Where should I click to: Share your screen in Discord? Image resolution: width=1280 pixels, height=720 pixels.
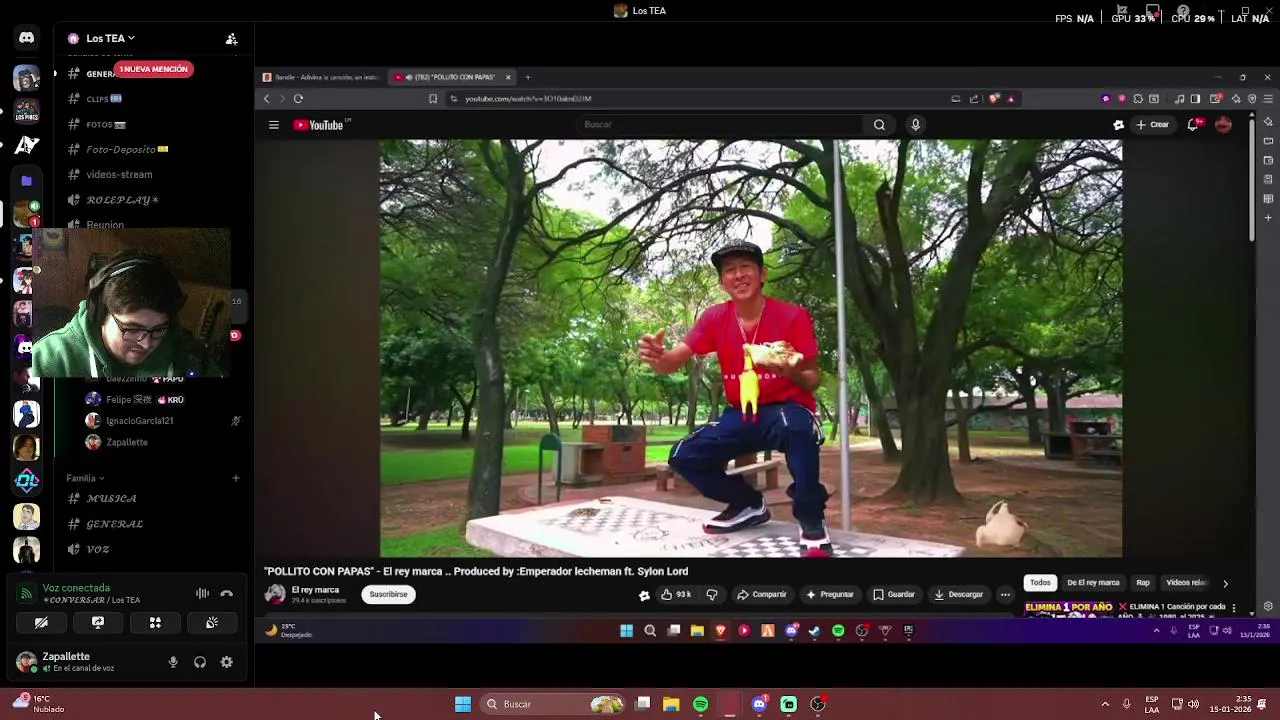tap(98, 623)
